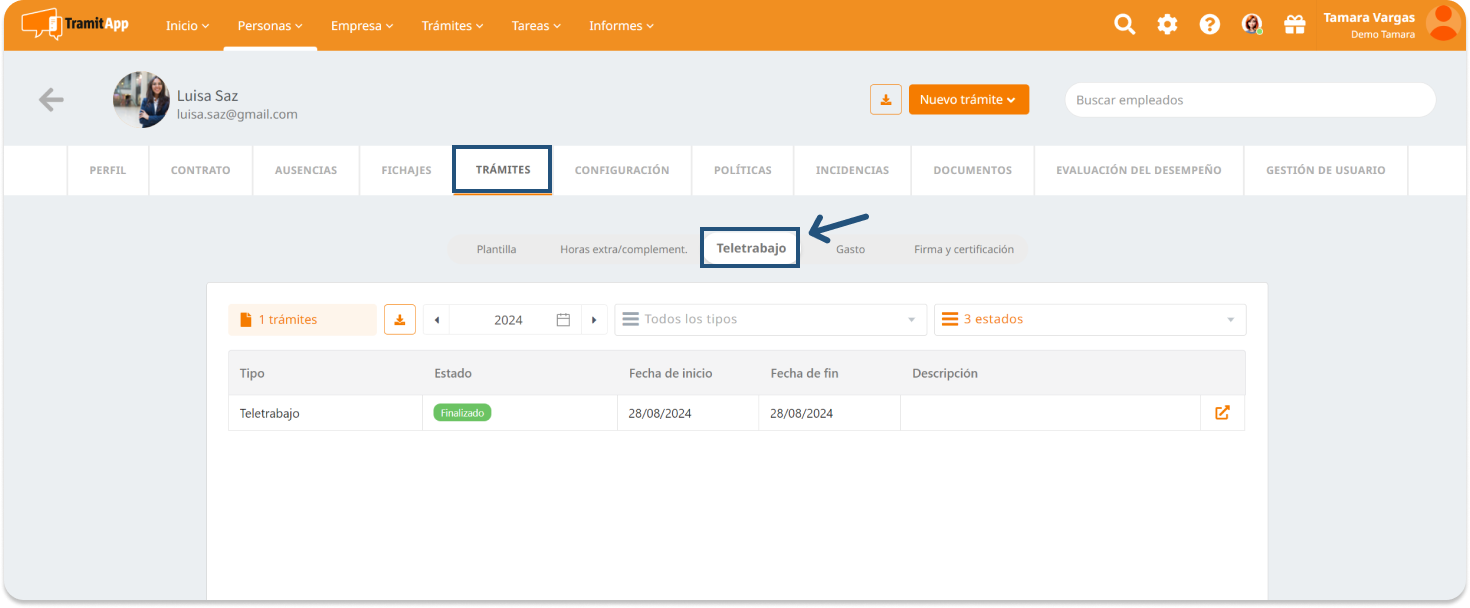This screenshot has height=608, width=1470.
Task: Click the search magnifier icon in header
Action: coord(1125,25)
